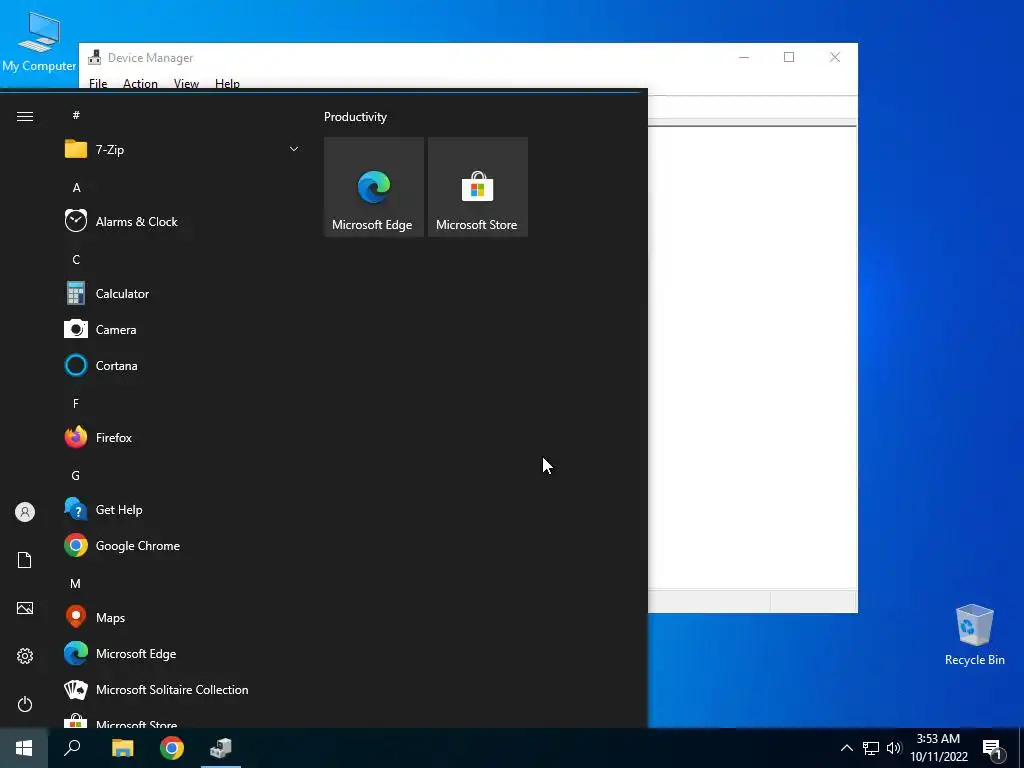Expand the Start menu hamburger navigation
Screen dimensions: 1024x768
[x=25, y=116]
